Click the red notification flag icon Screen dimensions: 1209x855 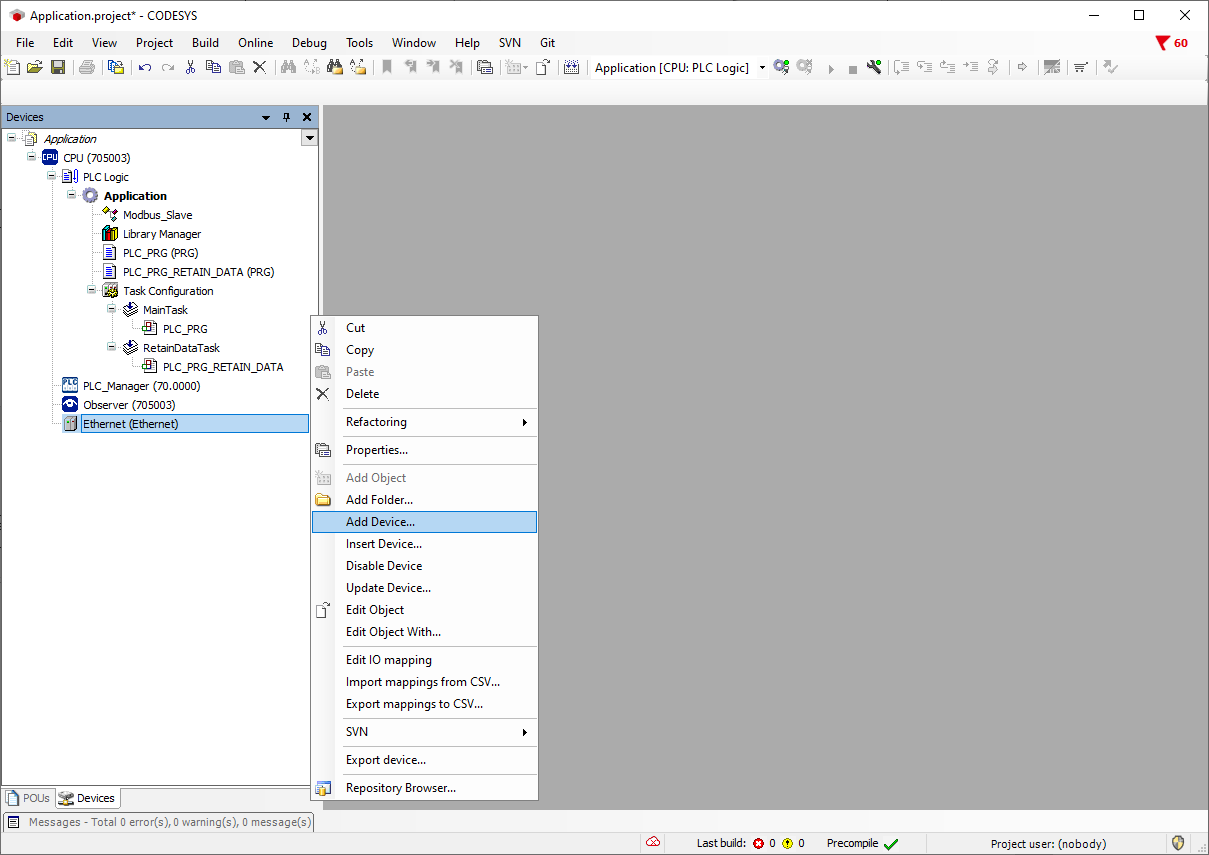click(1162, 43)
